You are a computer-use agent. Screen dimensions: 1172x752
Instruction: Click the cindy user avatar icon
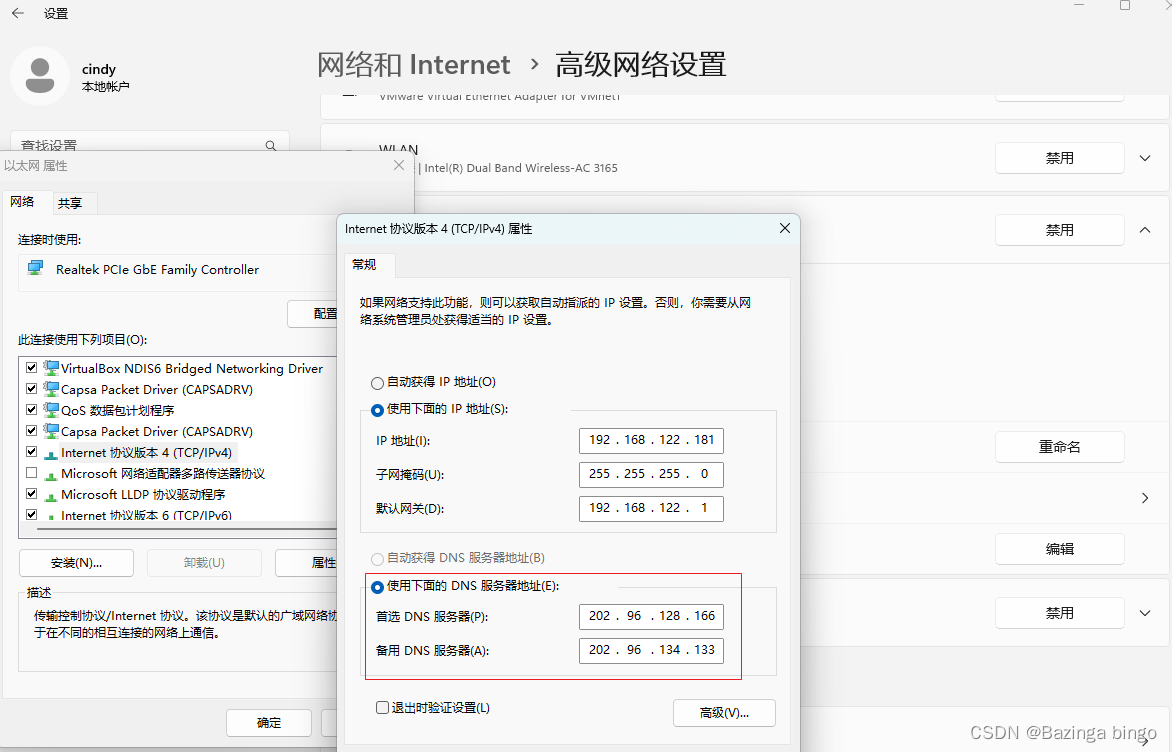tap(40, 76)
